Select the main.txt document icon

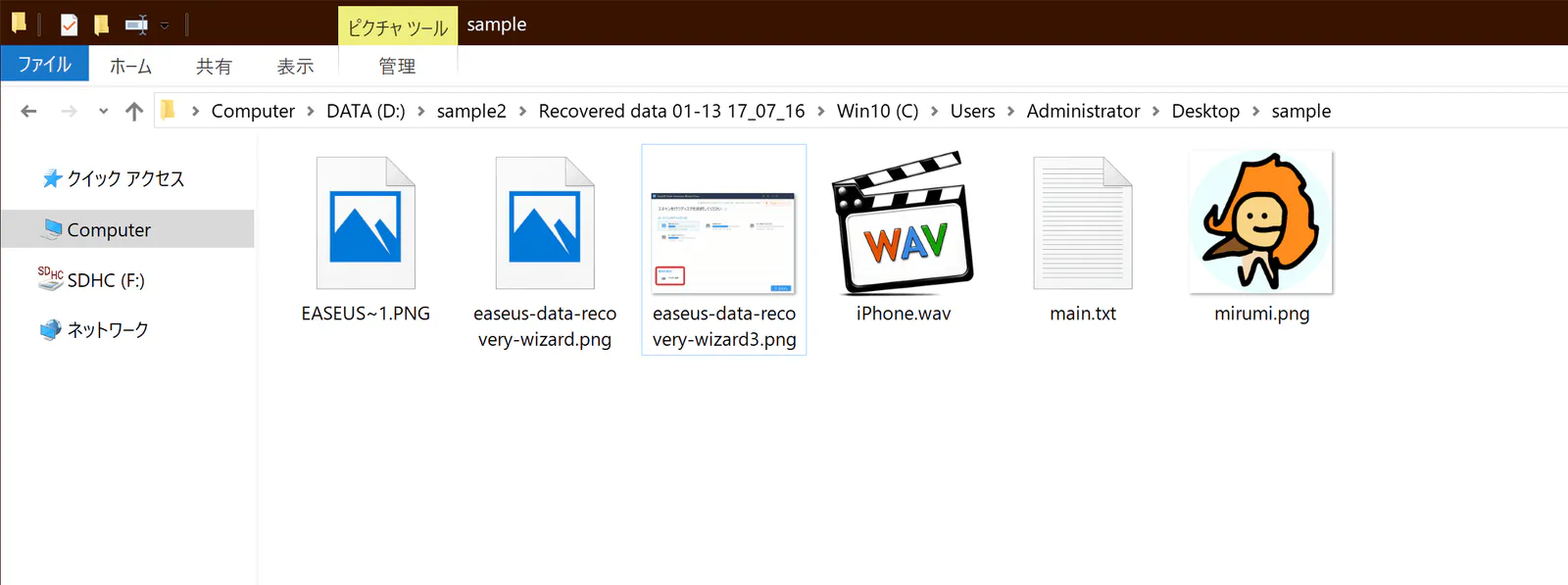tap(1083, 223)
